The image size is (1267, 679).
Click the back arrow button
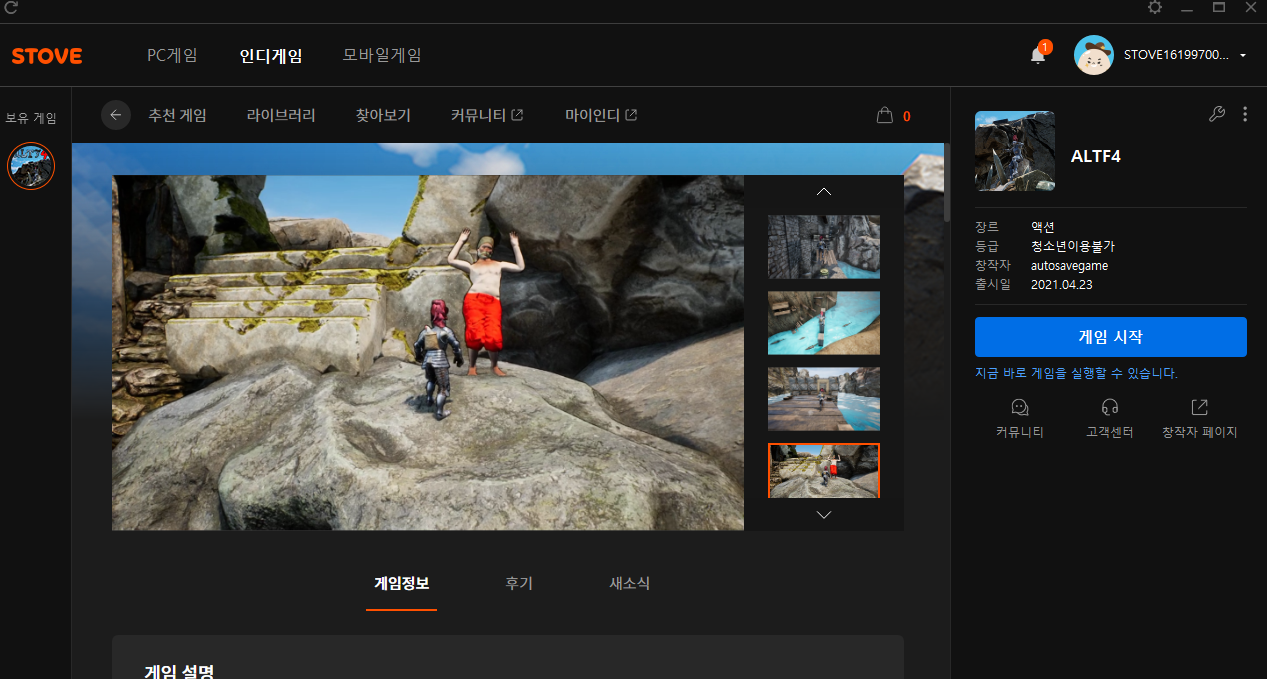coord(116,115)
